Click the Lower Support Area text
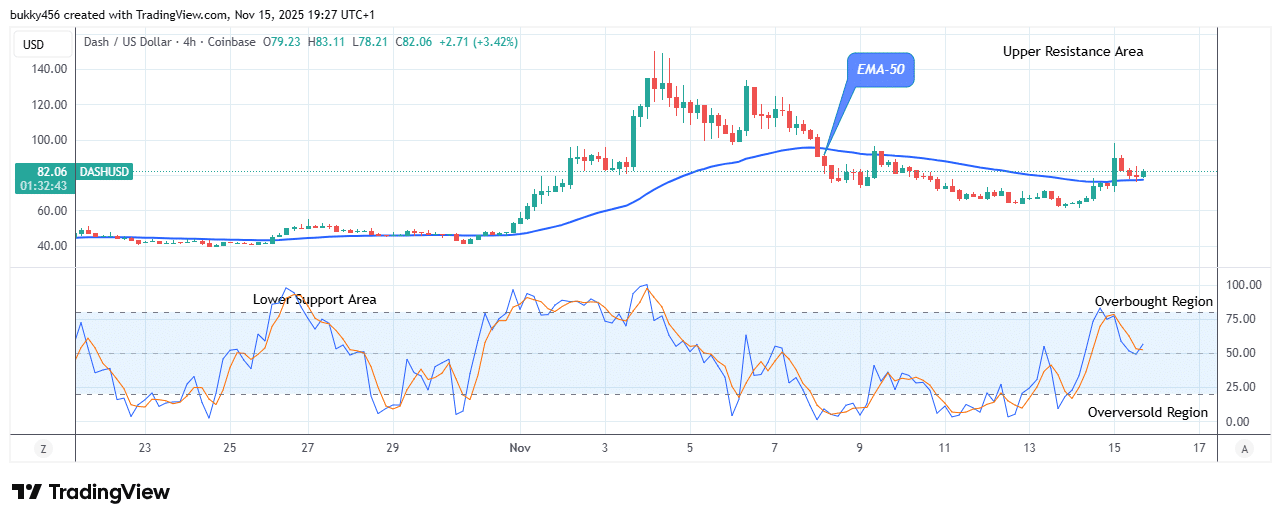This screenshot has height=522, width=1281. click(x=315, y=299)
